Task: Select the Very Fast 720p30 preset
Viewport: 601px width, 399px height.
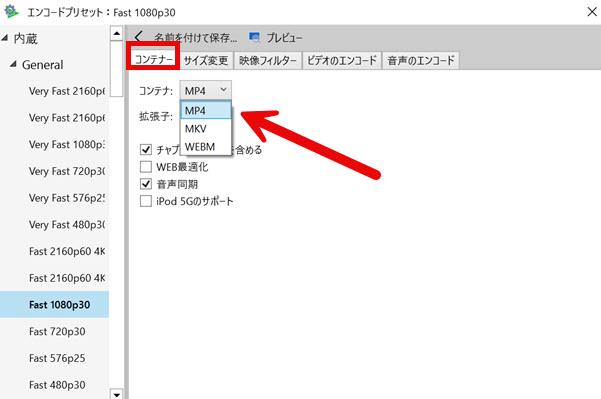Action: click(54, 171)
